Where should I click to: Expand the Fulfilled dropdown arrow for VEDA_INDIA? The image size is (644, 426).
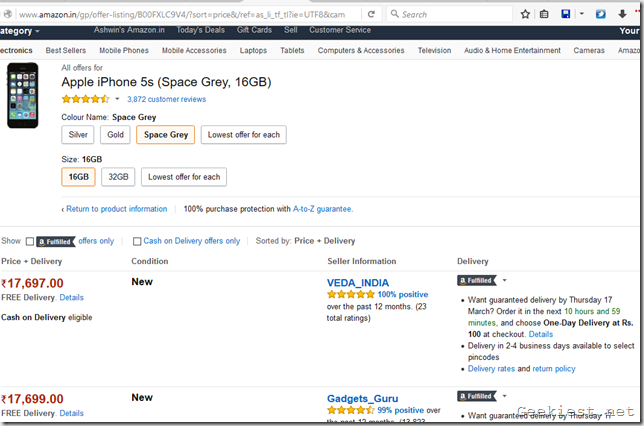tap(505, 281)
